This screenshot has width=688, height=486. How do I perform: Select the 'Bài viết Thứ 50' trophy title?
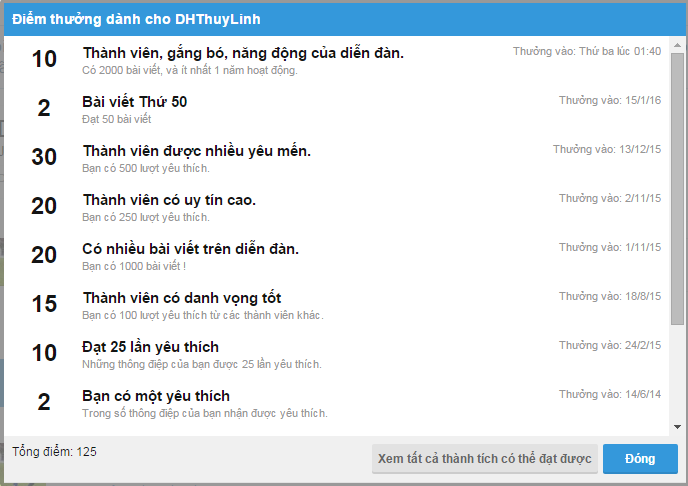coord(135,102)
